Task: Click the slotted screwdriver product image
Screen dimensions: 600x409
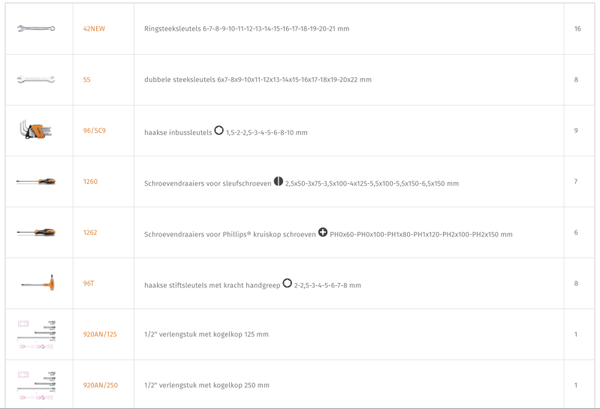Action: pos(36,182)
